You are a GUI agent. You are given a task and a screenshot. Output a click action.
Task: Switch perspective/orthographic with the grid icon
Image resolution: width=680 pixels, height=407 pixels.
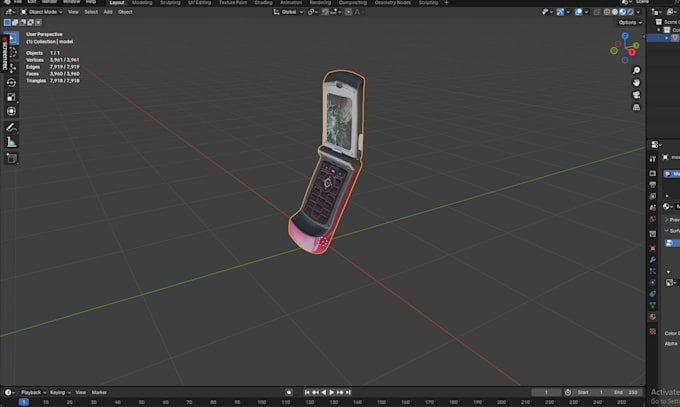[x=636, y=107]
